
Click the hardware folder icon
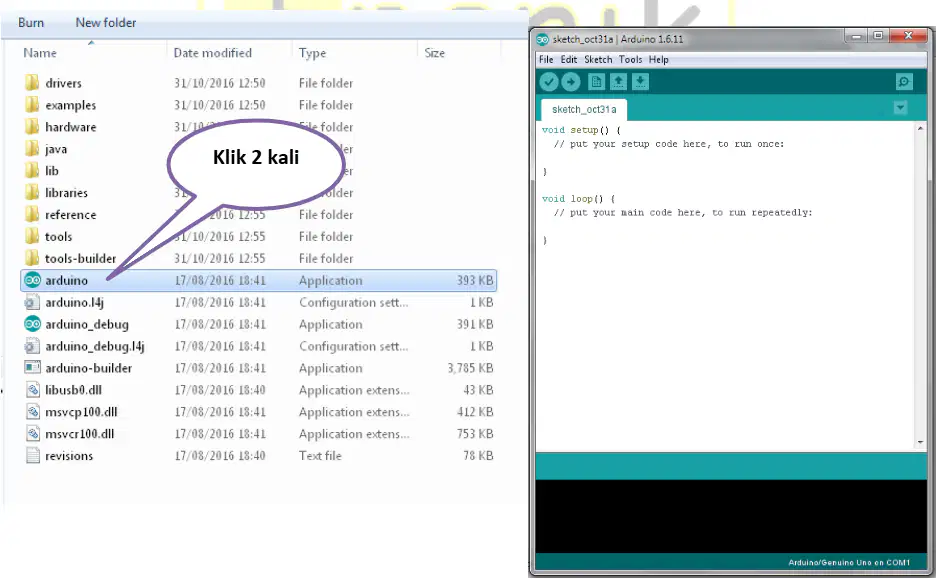pos(32,127)
